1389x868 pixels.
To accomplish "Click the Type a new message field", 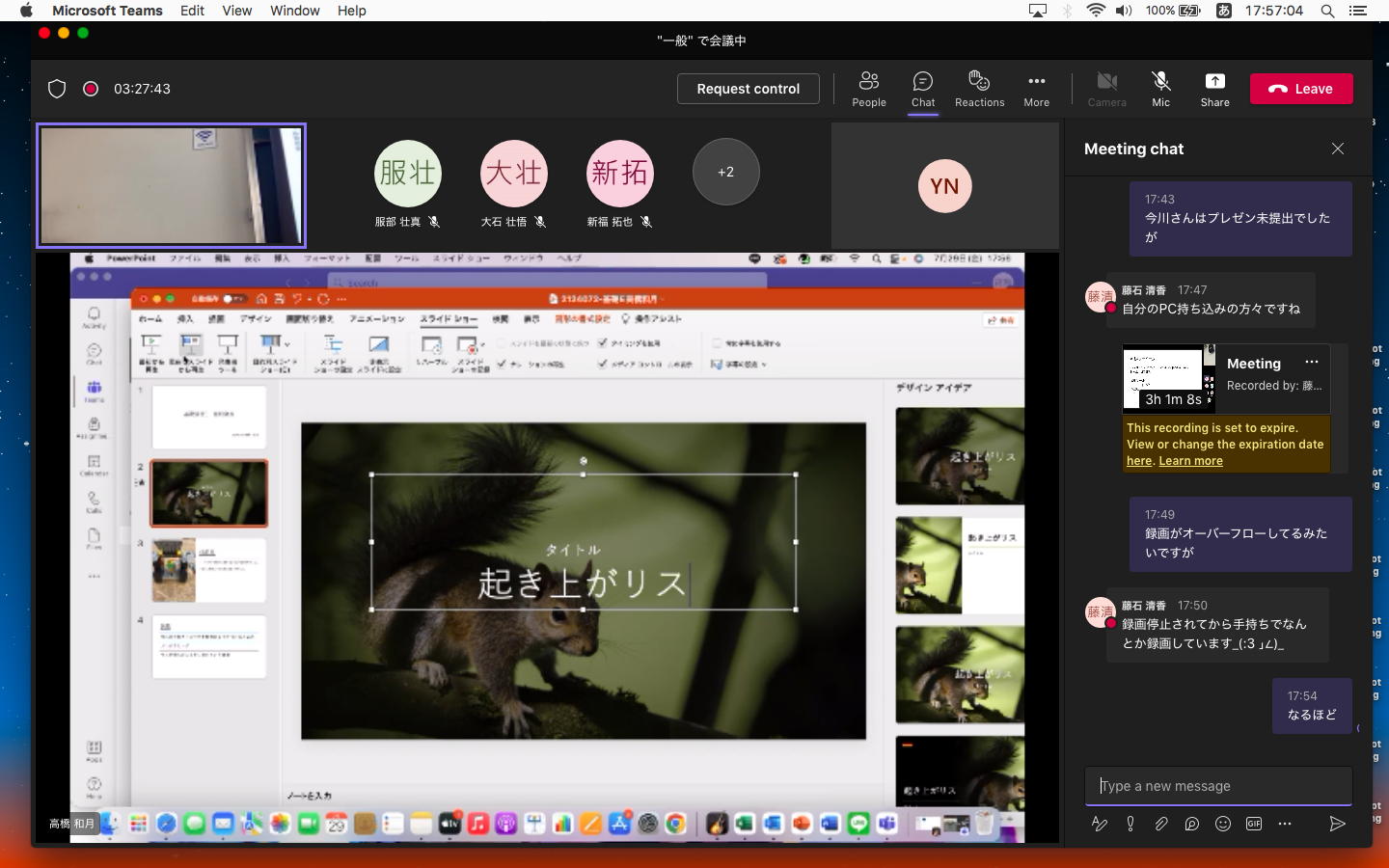I will (1217, 786).
